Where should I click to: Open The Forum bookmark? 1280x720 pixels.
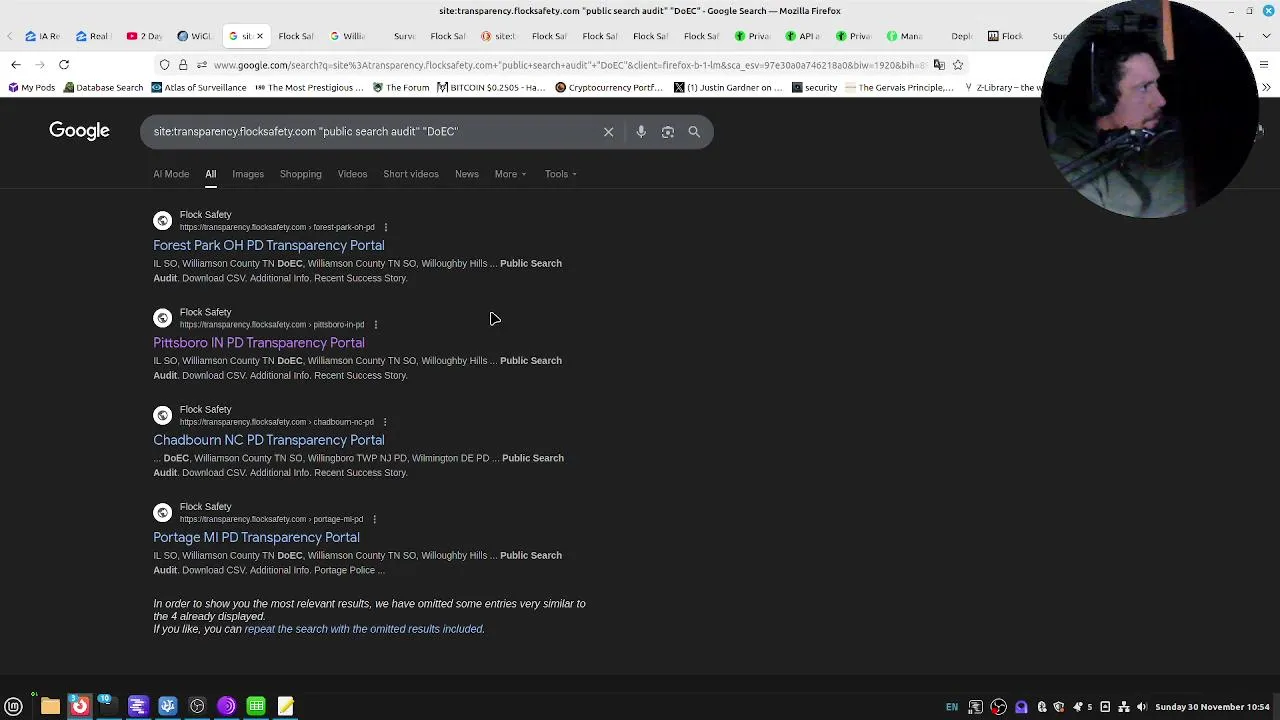click(x=401, y=88)
